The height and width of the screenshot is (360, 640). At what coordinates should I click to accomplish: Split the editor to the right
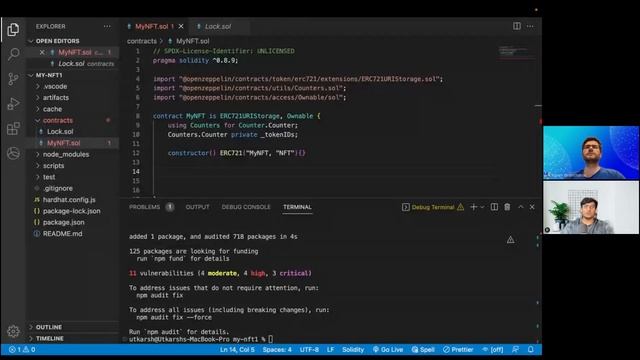coord(517,26)
